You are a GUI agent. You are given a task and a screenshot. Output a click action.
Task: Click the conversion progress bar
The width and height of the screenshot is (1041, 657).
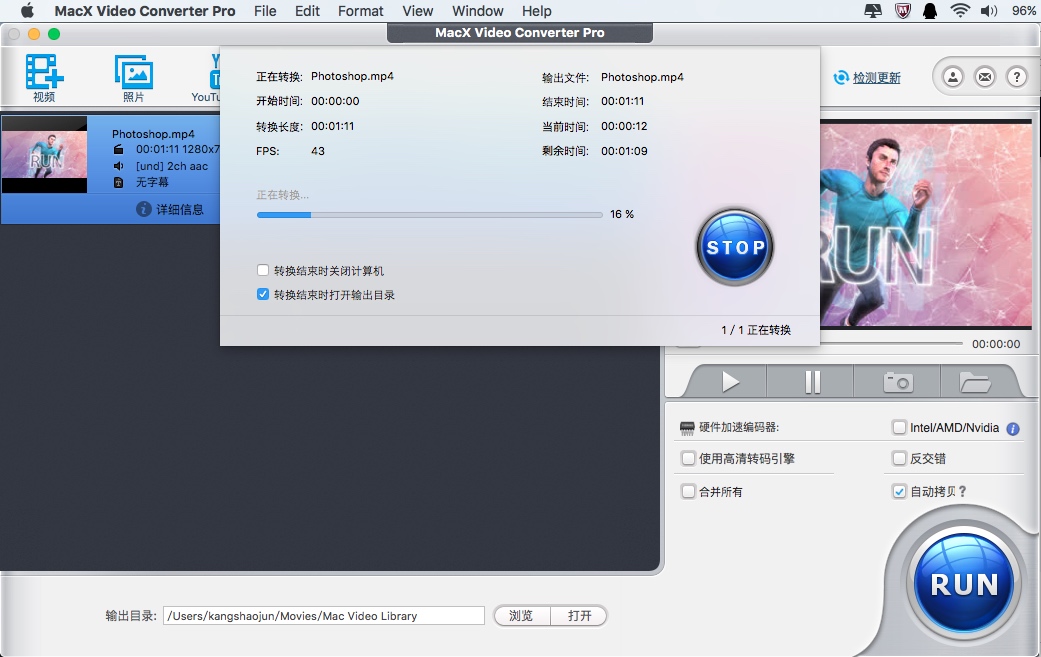[x=430, y=214]
